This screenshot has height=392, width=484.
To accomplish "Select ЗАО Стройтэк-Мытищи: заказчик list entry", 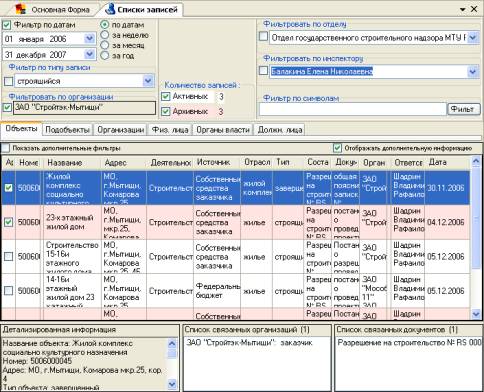I will pos(250,343).
